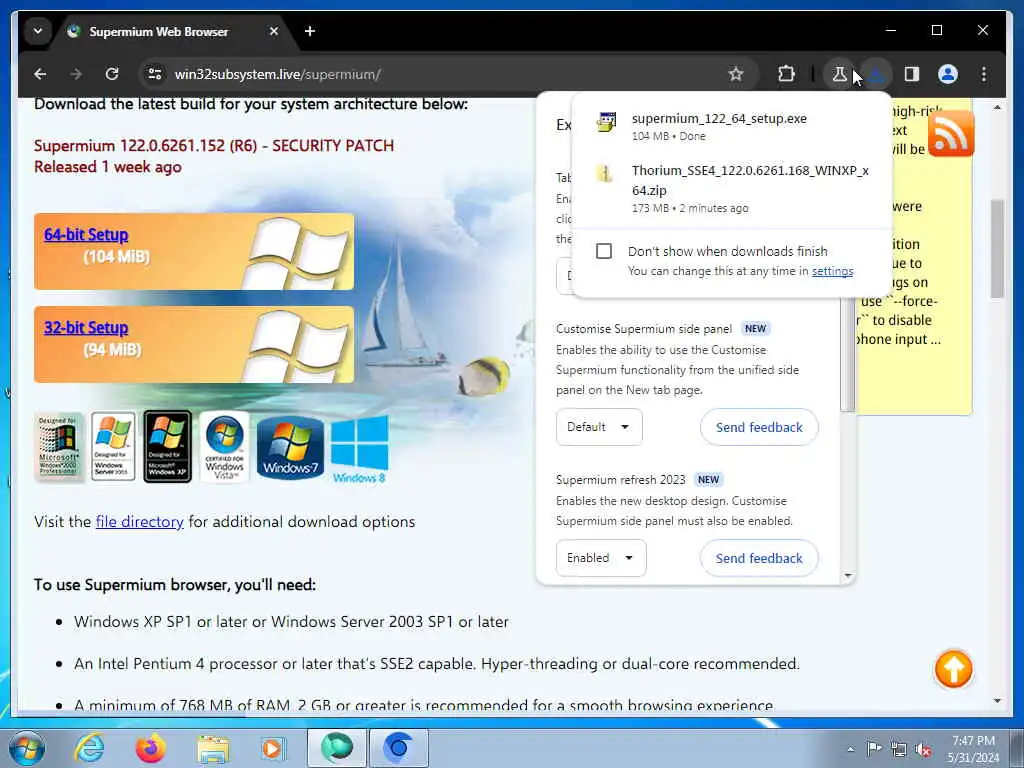The height and width of the screenshot is (768, 1024).
Task: Open the Extensions puzzle icon
Action: click(786, 74)
